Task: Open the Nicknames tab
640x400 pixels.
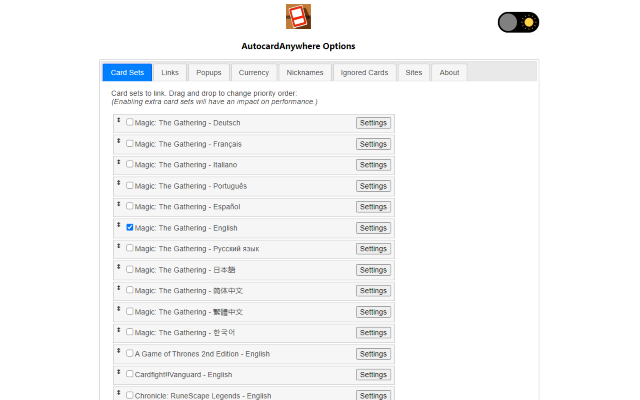Action: point(305,73)
